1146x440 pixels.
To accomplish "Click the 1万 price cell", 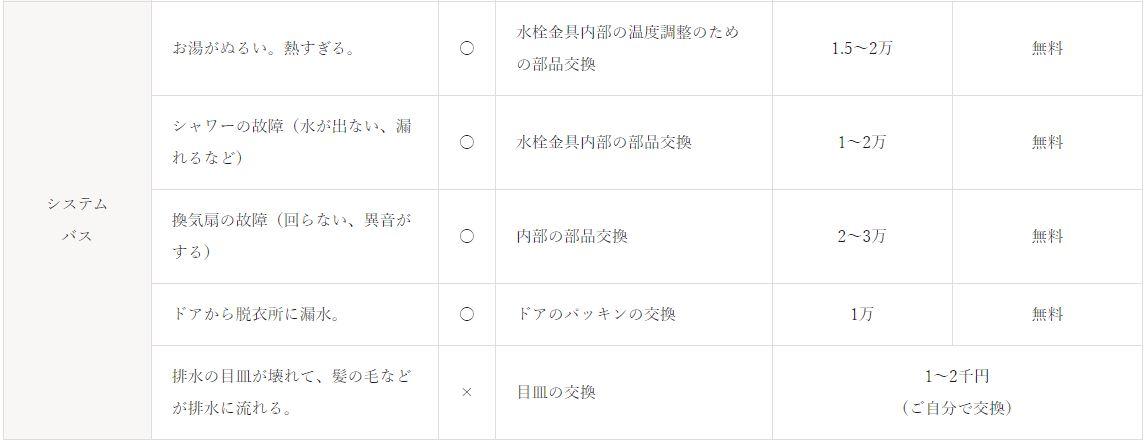I will 862,314.
